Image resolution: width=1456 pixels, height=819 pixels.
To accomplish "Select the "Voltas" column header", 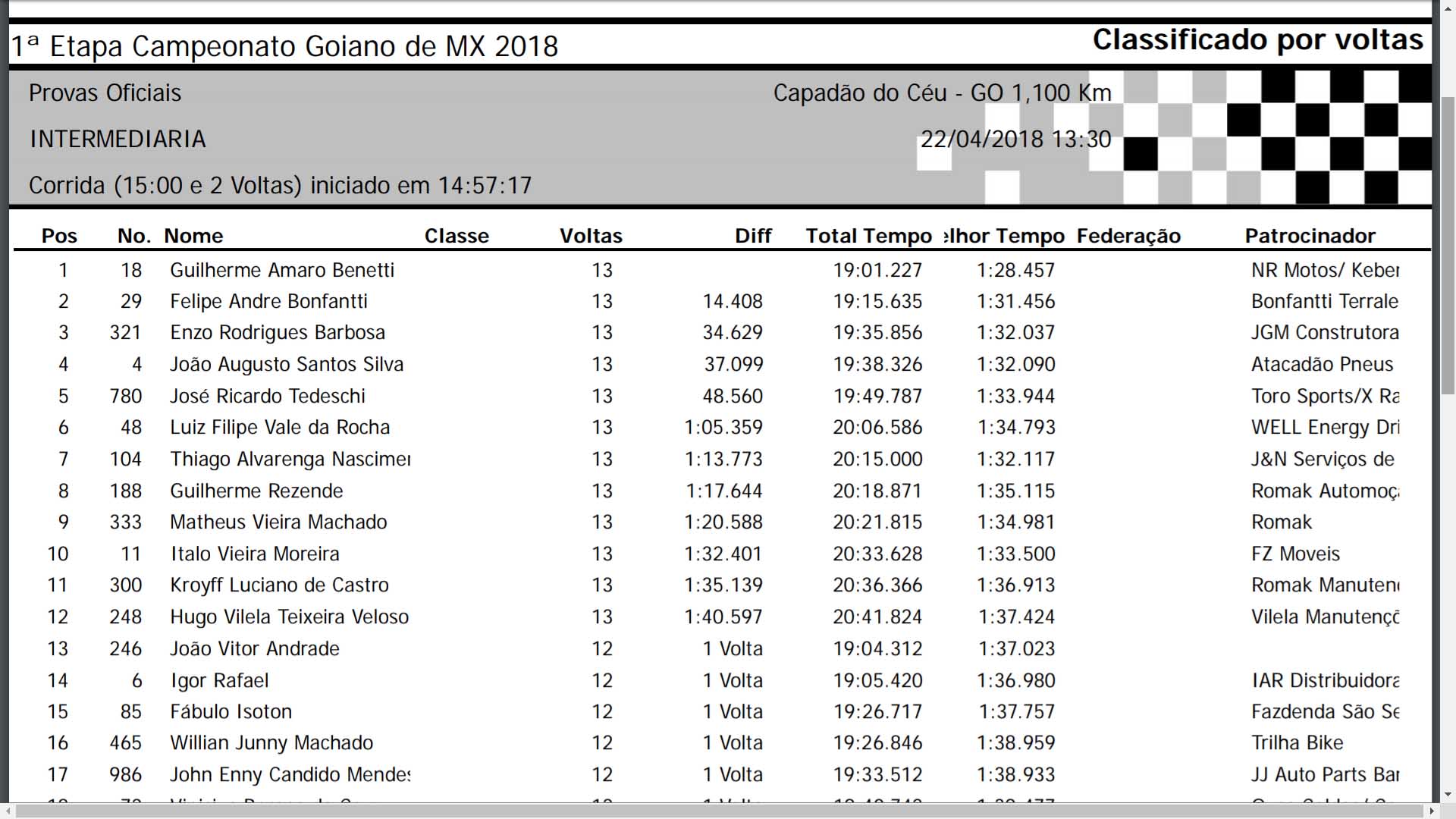I will [x=591, y=236].
